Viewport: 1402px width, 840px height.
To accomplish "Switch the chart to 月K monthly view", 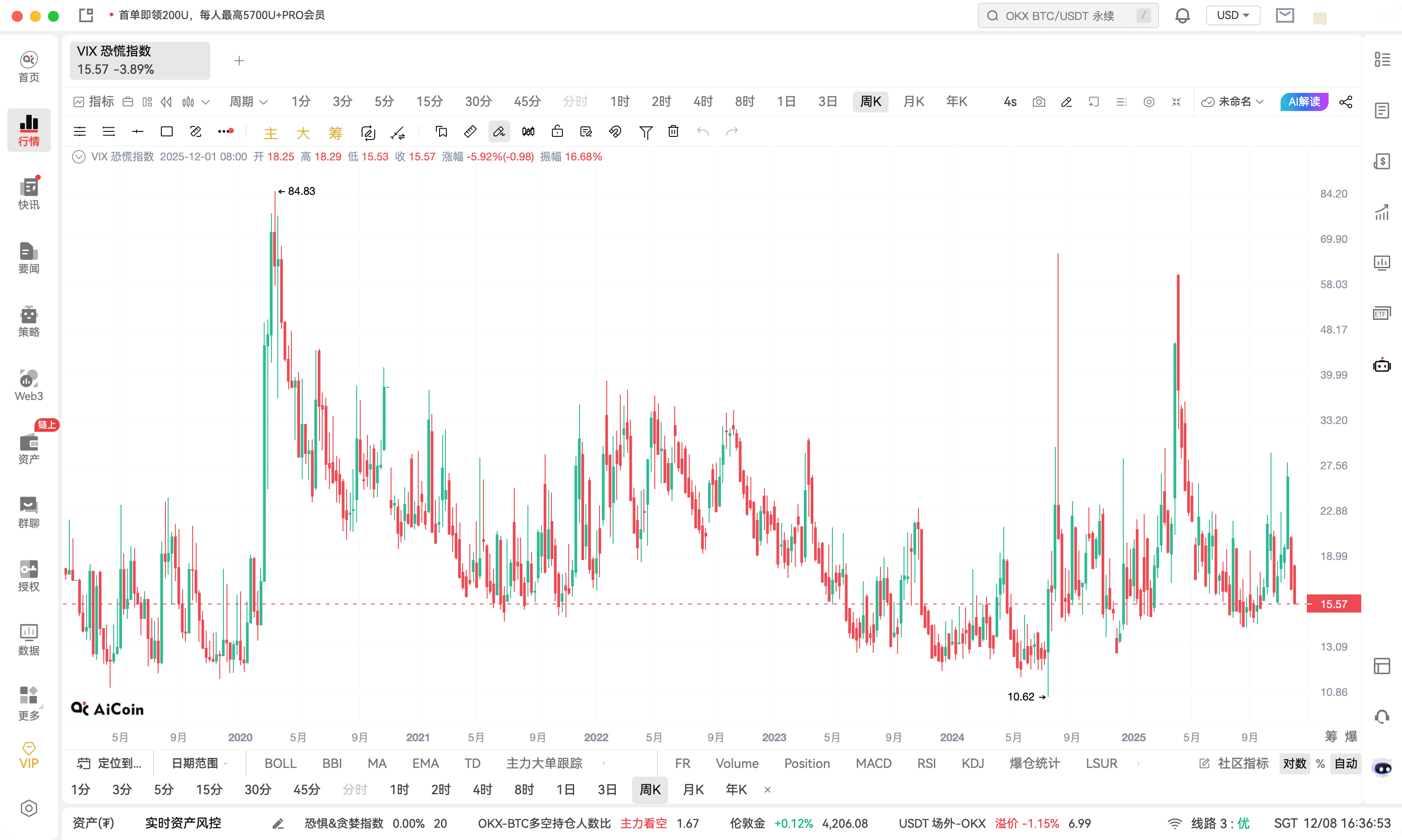I will (914, 102).
